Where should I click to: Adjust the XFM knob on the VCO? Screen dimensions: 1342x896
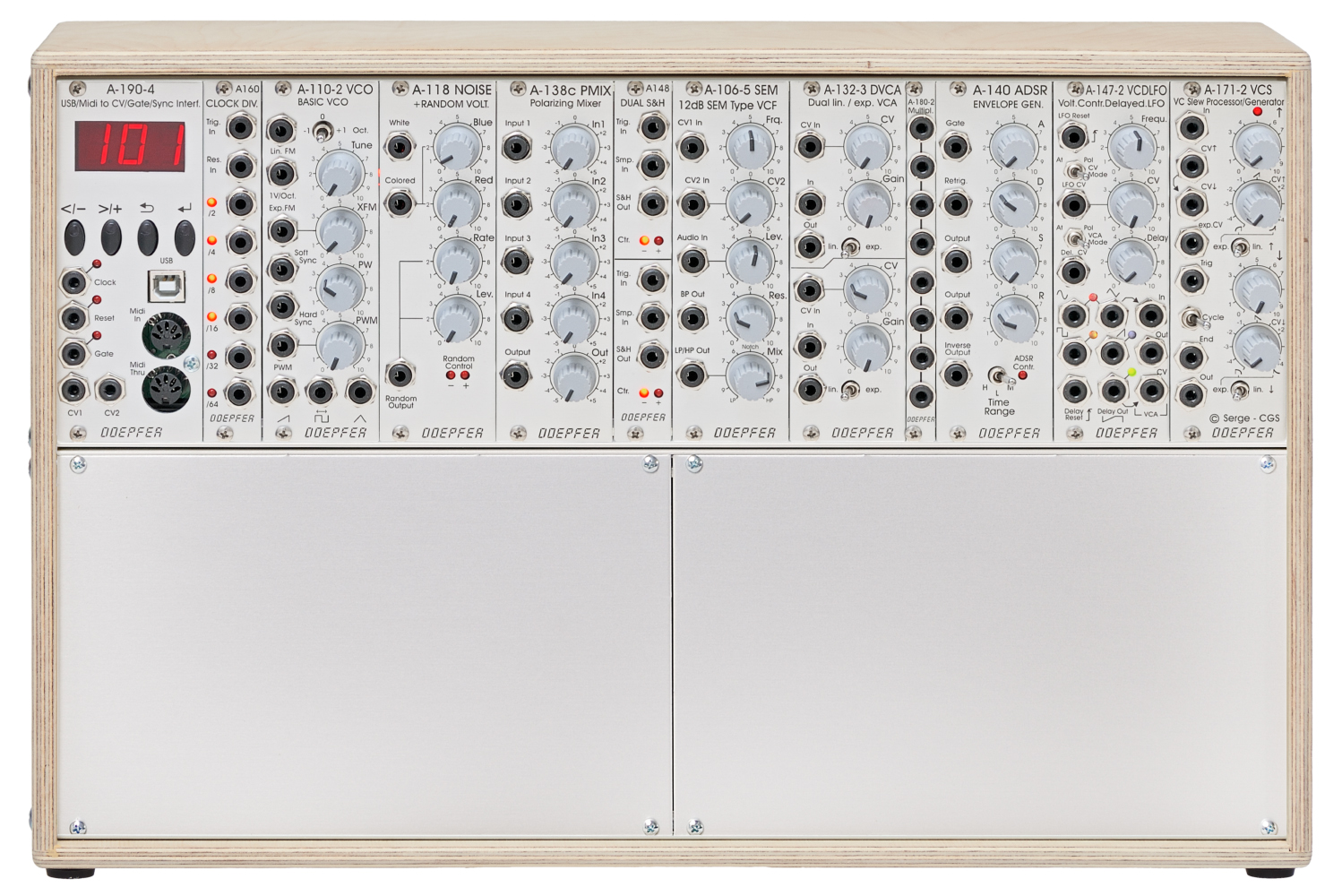tap(340, 230)
